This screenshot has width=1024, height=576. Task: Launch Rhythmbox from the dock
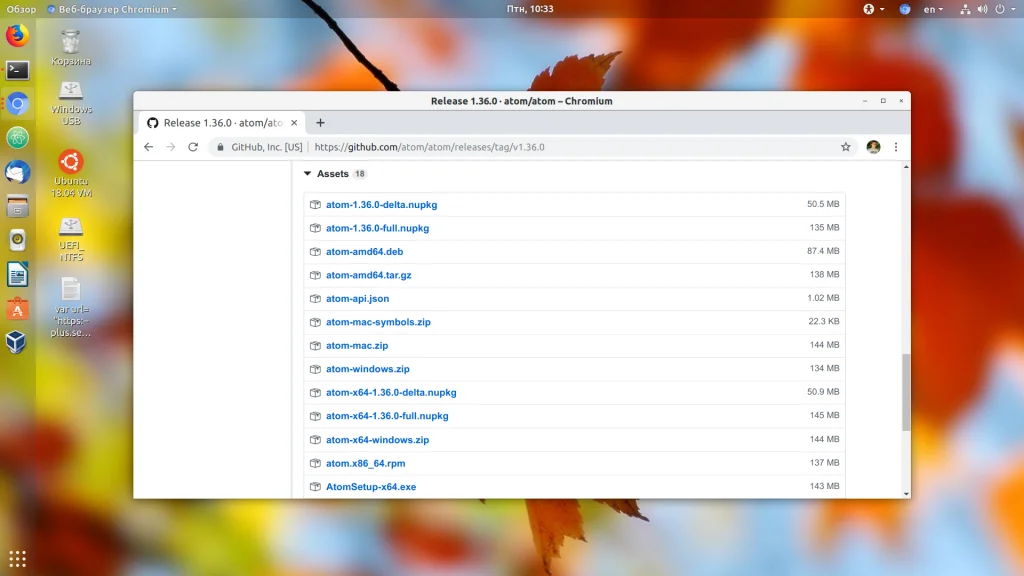pos(18,240)
